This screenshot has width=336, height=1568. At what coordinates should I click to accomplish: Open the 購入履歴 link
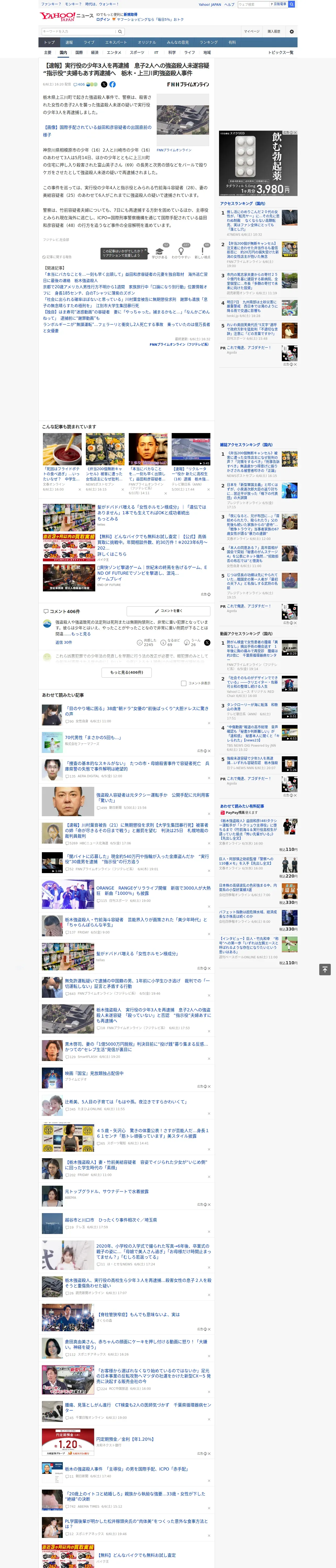tap(274, 31)
